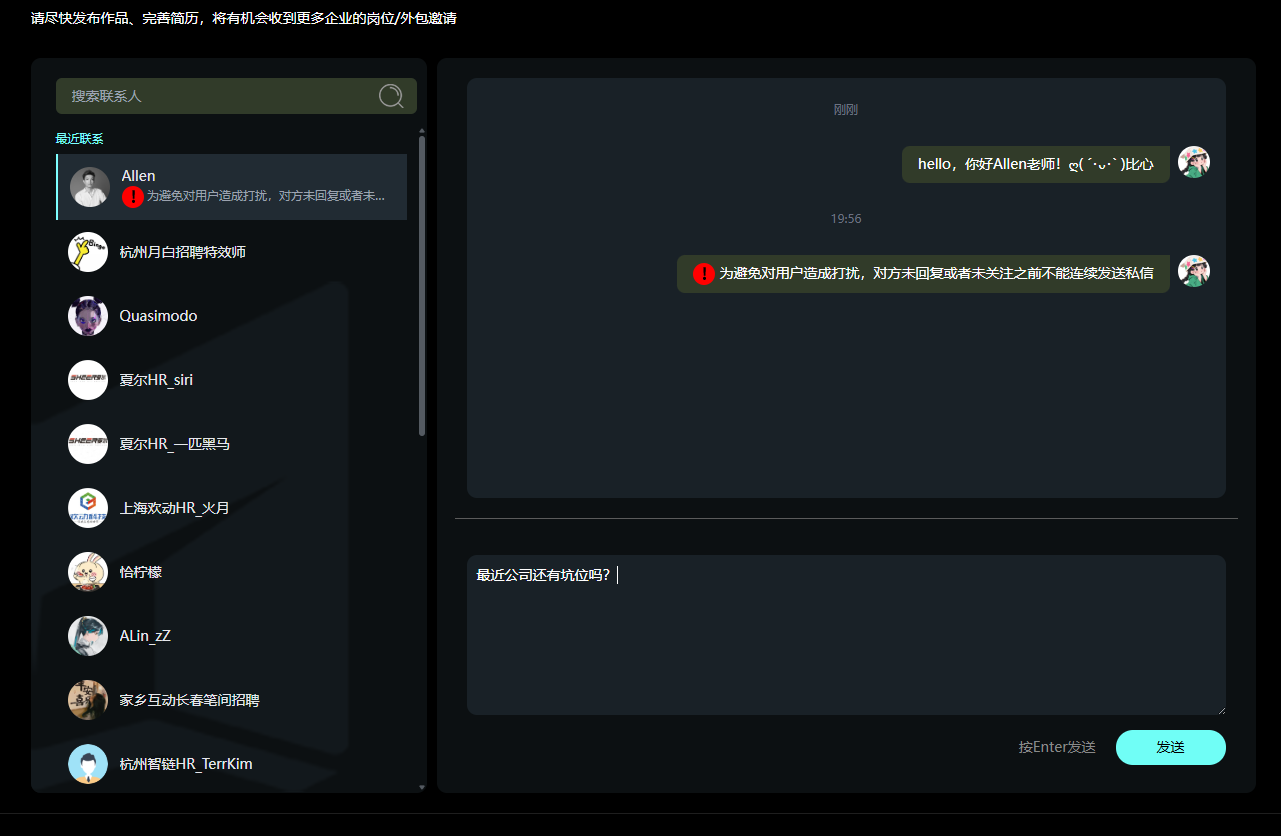Click the top banner about 发布作品、完善简历
1281x836 pixels.
244,18
